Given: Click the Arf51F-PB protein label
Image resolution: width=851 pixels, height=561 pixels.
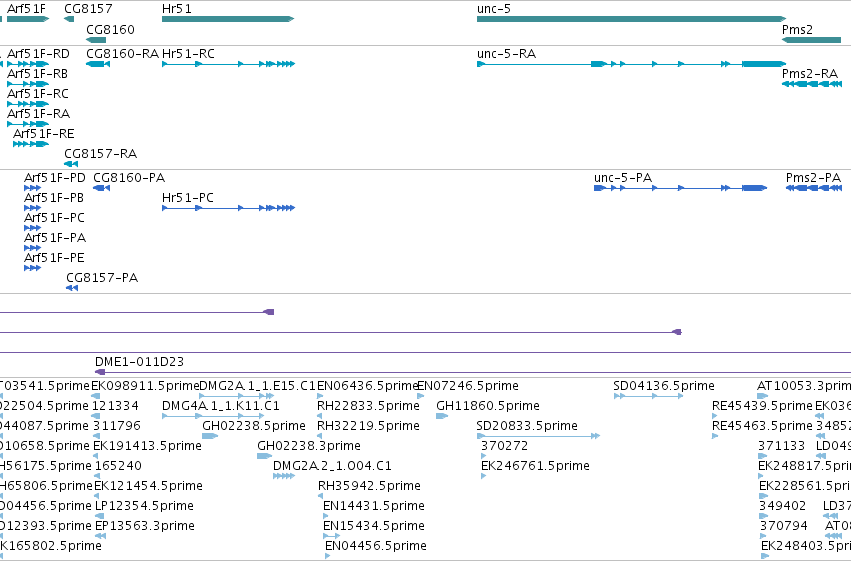Looking at the screenshot, I should [54, 198].
